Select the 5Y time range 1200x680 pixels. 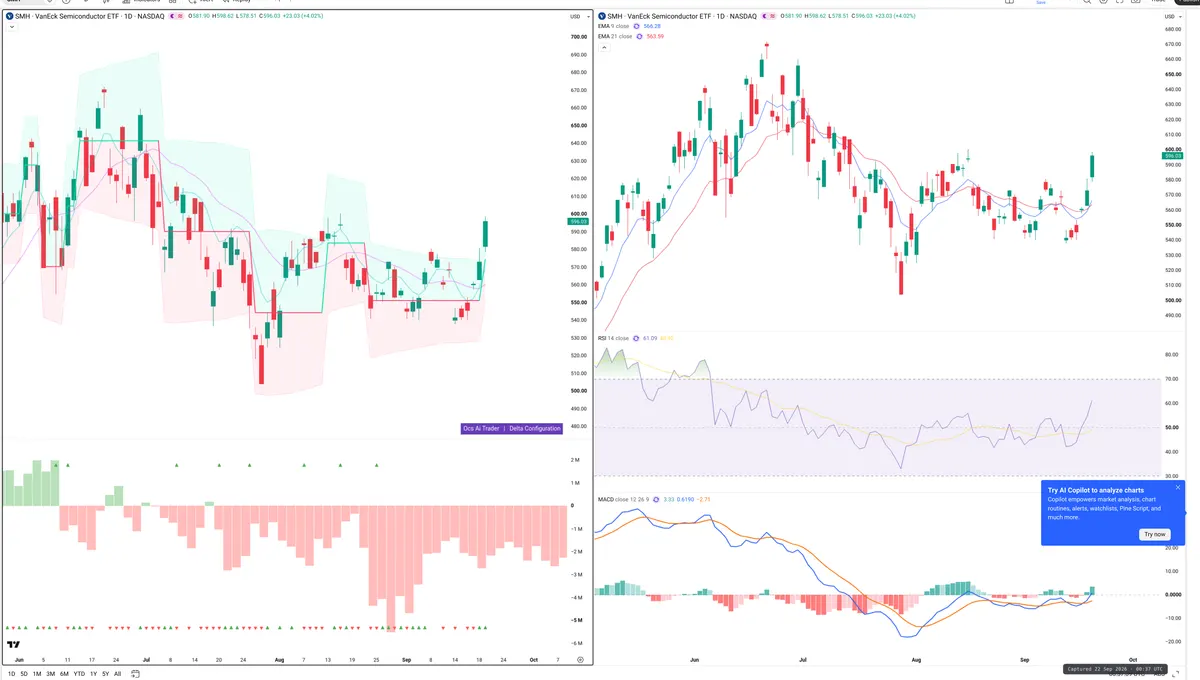tap(105, 673)
